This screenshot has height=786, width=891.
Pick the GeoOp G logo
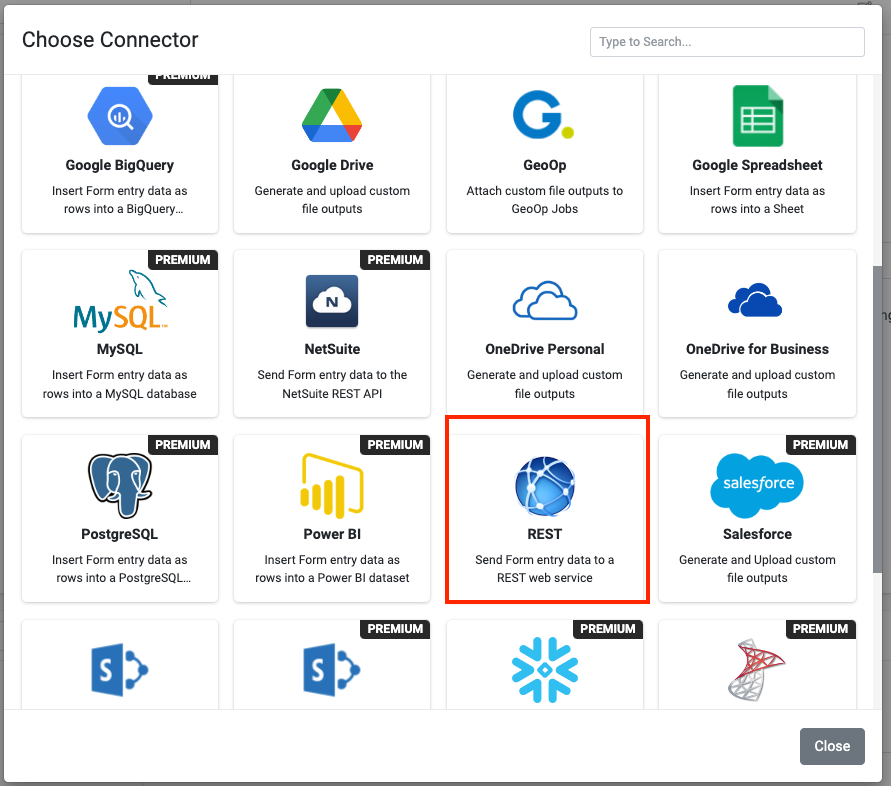coord(543,115)
